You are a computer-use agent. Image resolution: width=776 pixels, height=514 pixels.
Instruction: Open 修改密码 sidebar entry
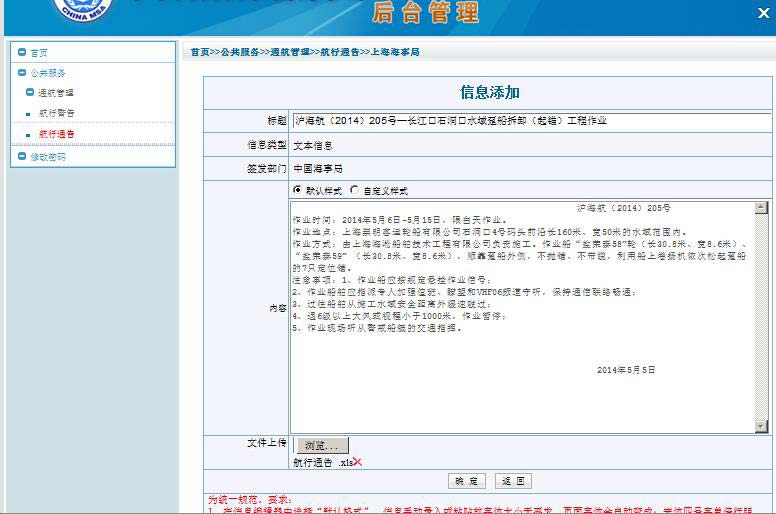tap(48, 157)
